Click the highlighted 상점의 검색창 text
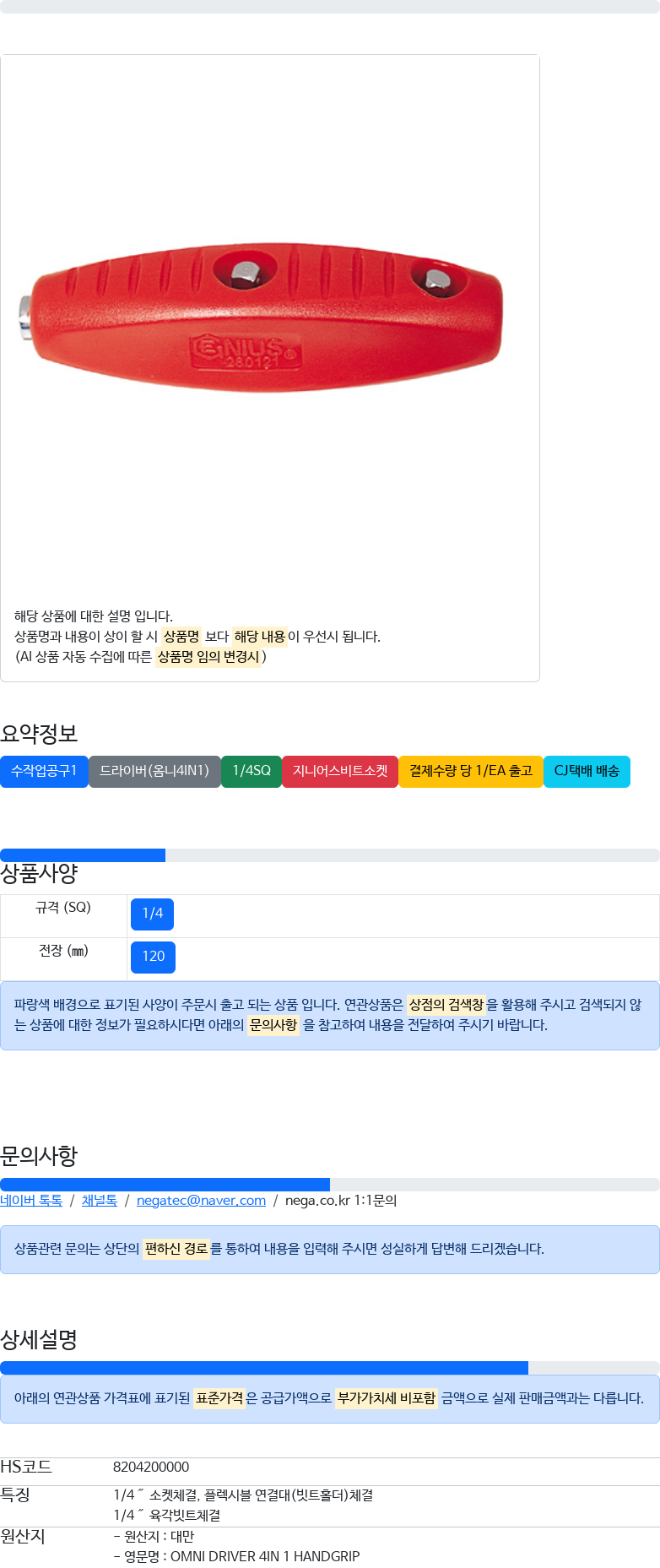 (446, 1005)
